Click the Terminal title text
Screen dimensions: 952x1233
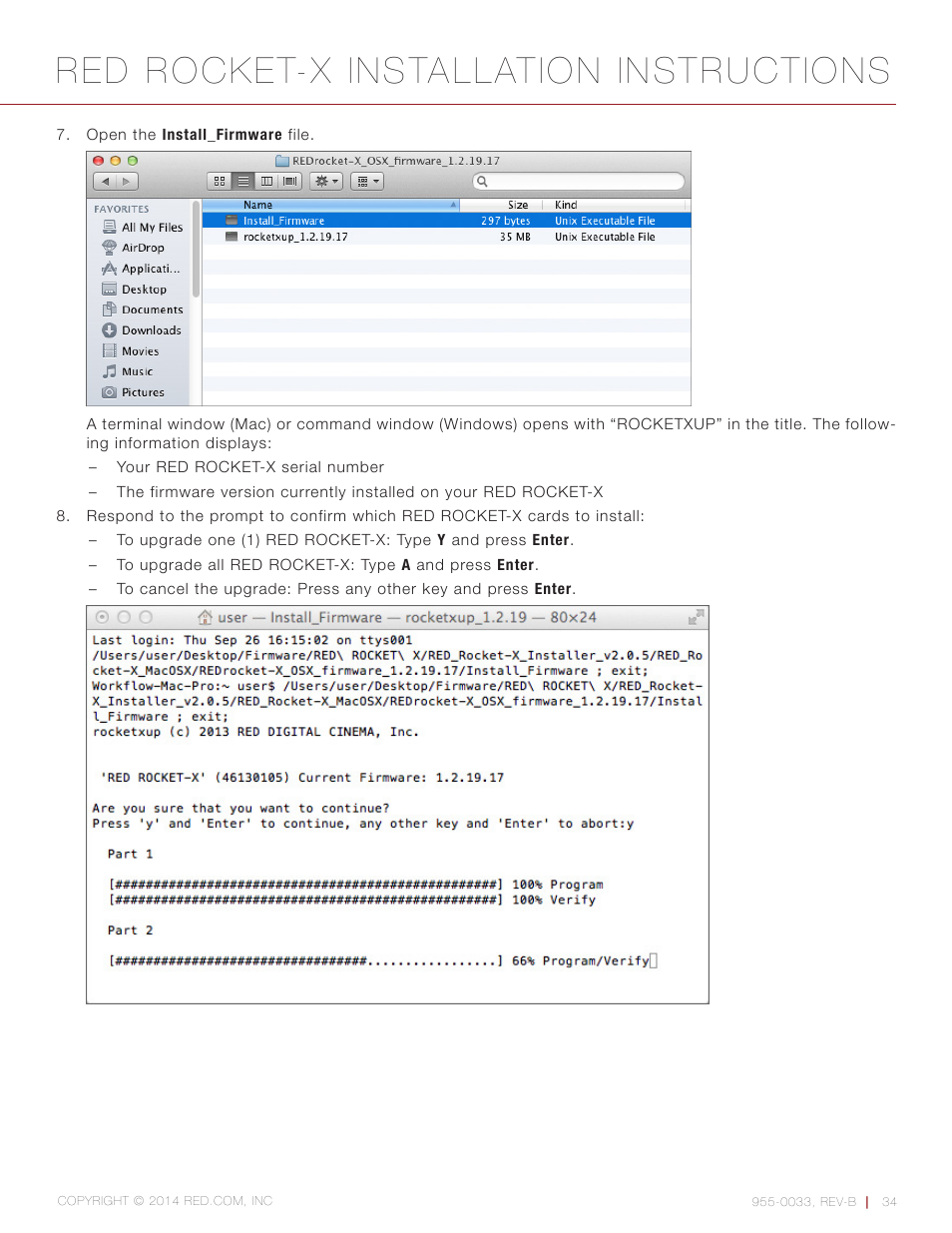pos(407,617)
